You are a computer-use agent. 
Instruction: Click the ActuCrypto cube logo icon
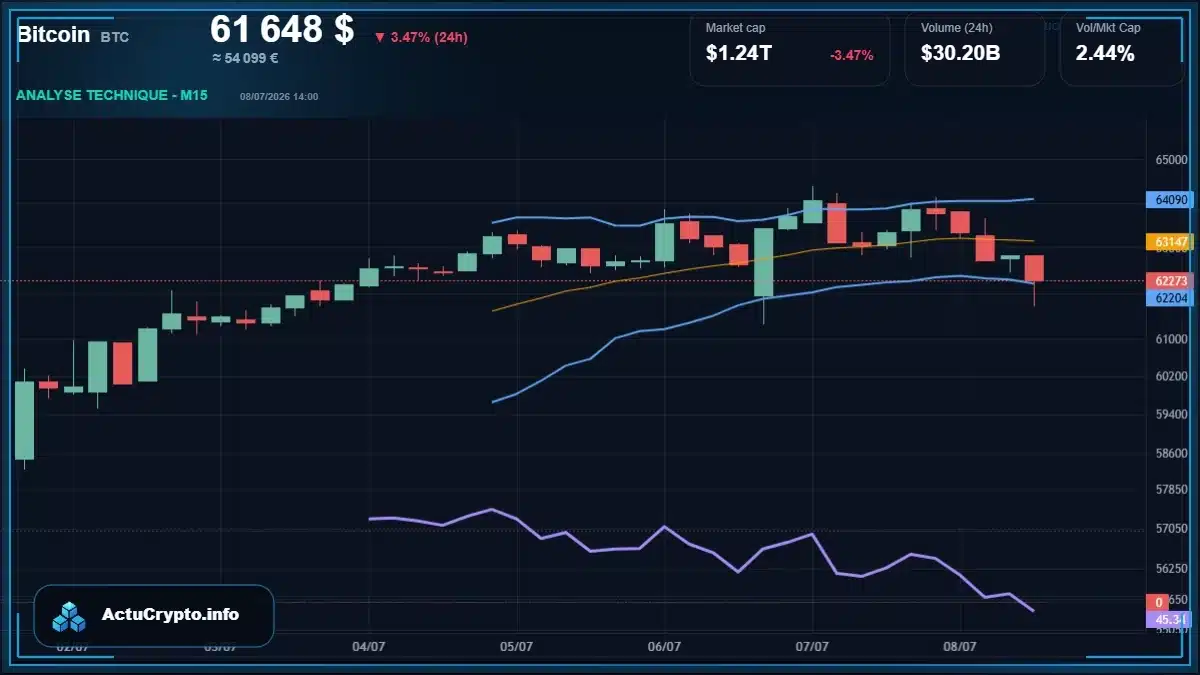pyautogui.click(x=70, y=616)
